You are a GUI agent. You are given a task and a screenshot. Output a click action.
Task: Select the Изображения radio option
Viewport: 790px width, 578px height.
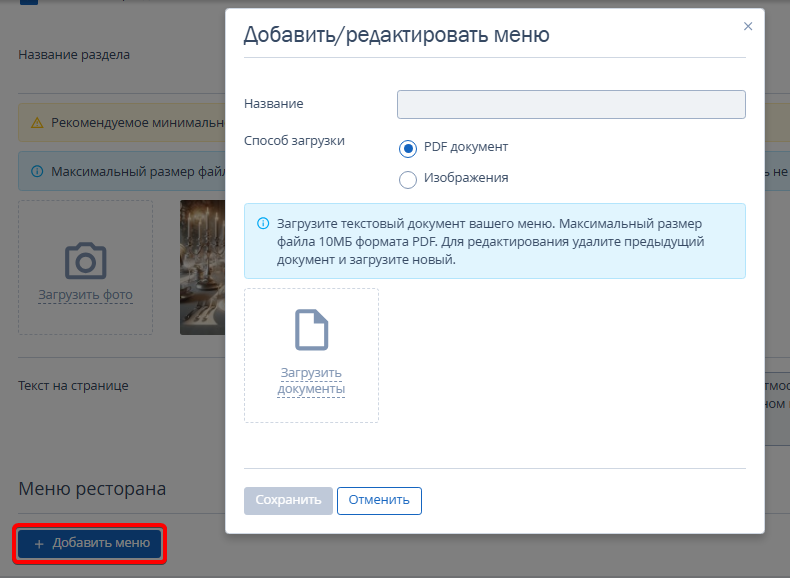click(408, 179)
